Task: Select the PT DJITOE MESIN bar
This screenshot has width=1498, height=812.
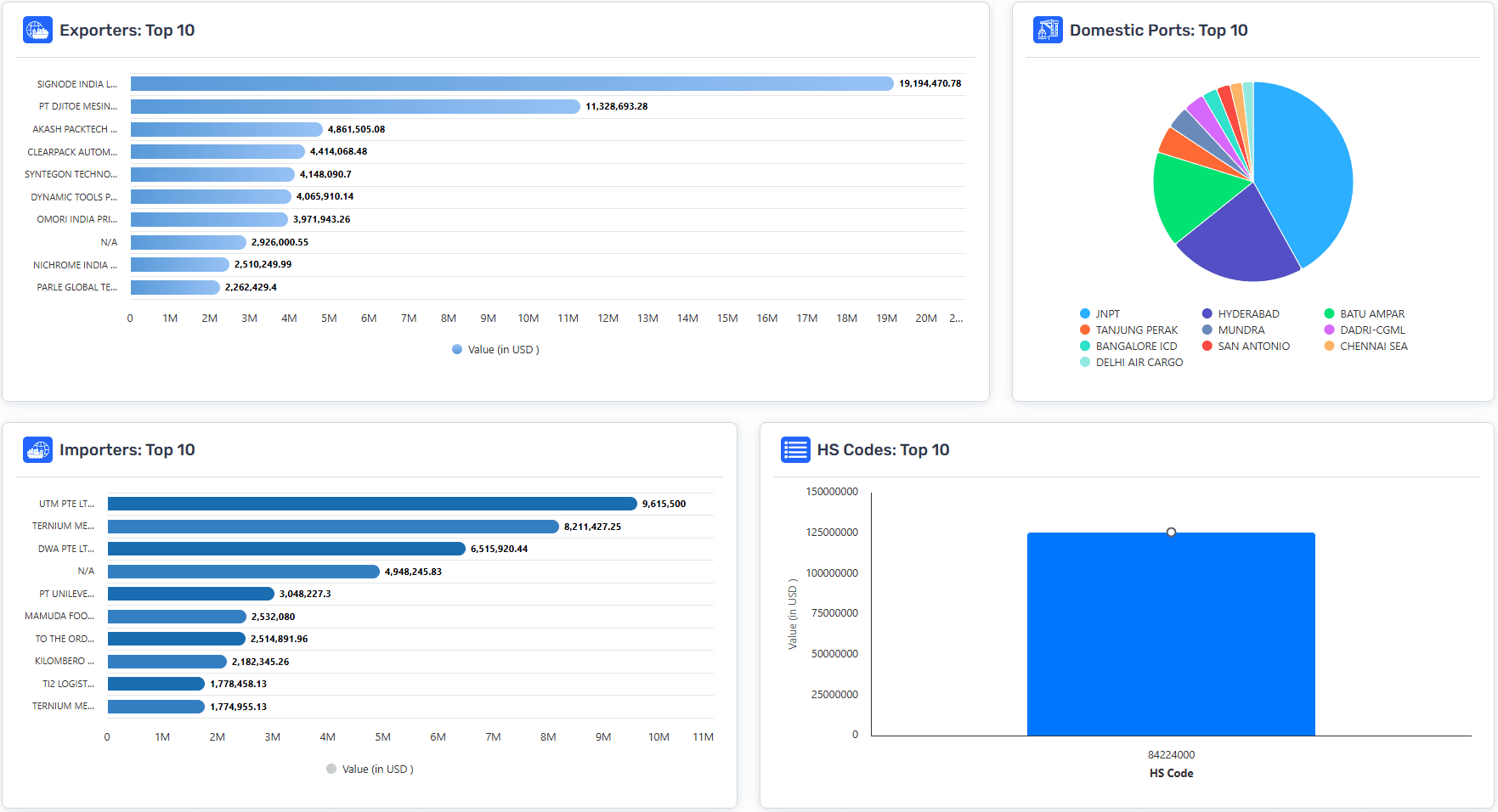Action: click(x=355, y=107)
